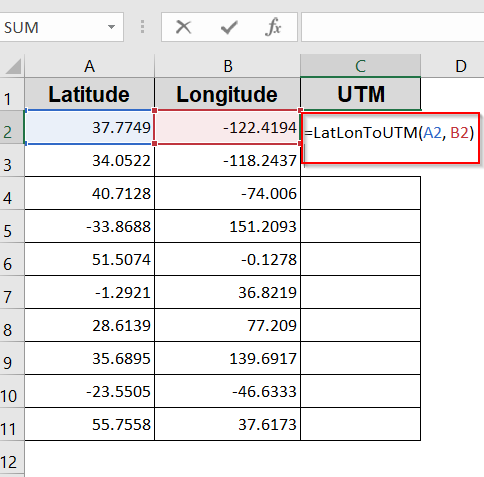Image resolution: width=484 pixels, height=477 pixels.
Task: Click the Latitude header cell
Action: tap(89, 94)
